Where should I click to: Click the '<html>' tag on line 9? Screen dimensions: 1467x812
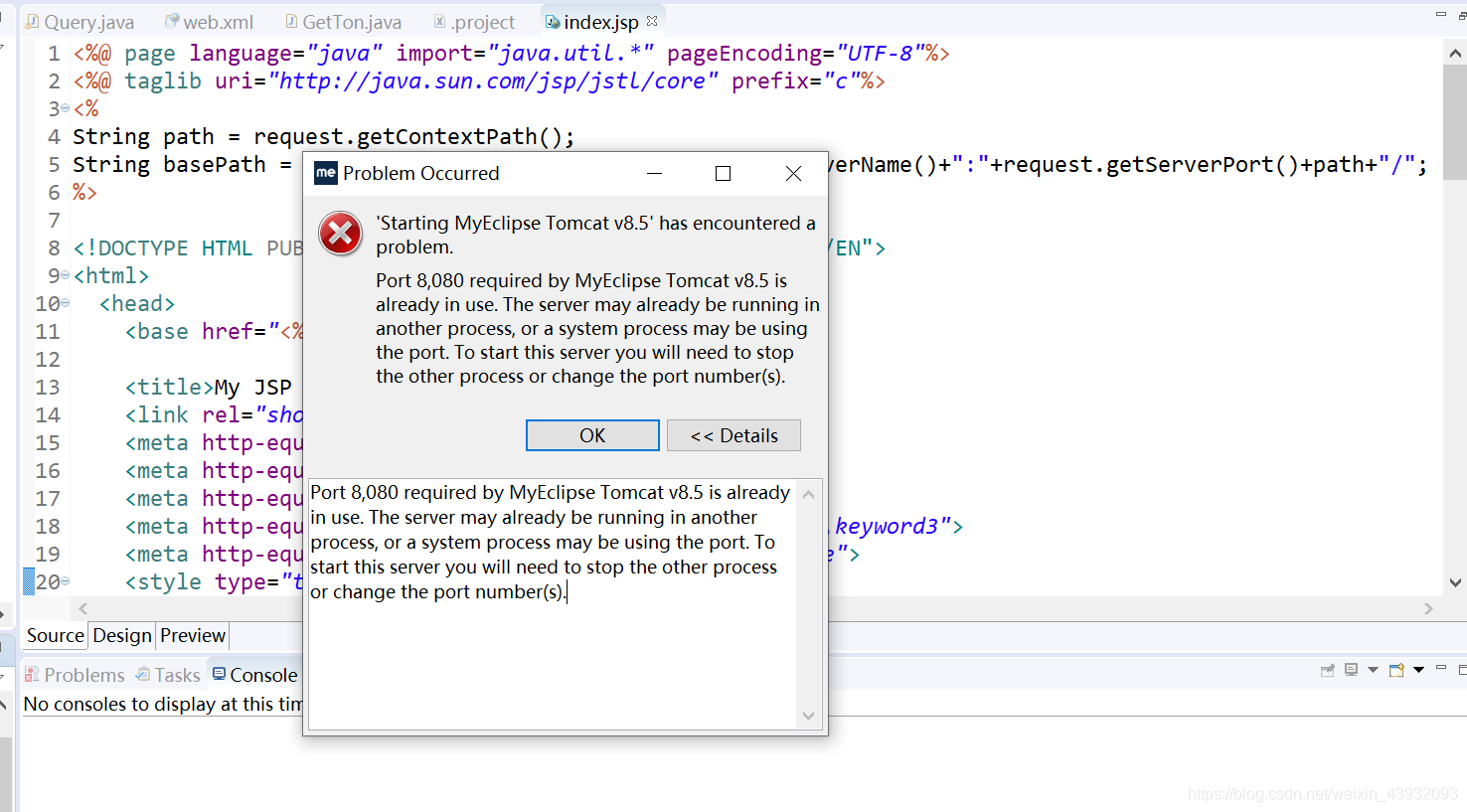click(111, 275)
